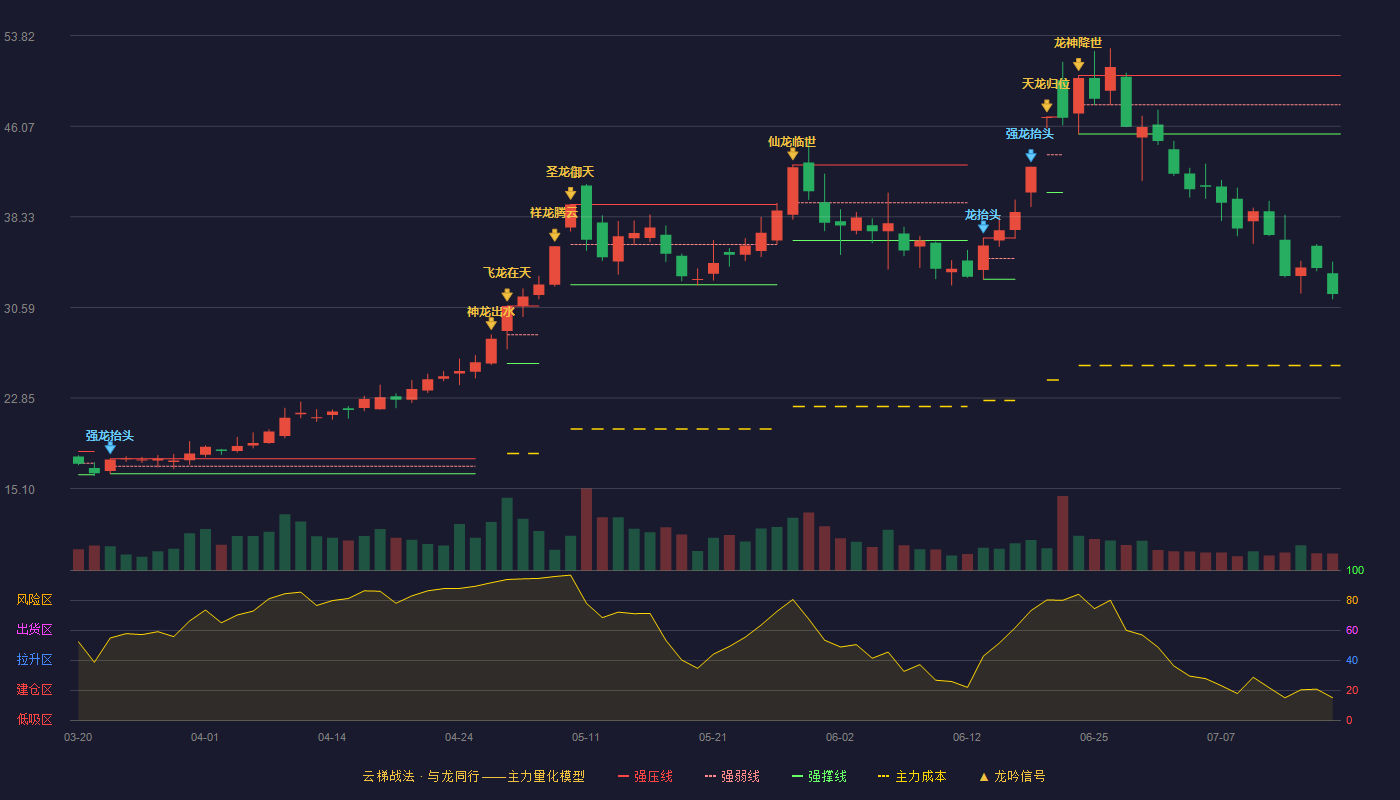
Task: Toggle the 强压线 legend series
Action: 645,776
